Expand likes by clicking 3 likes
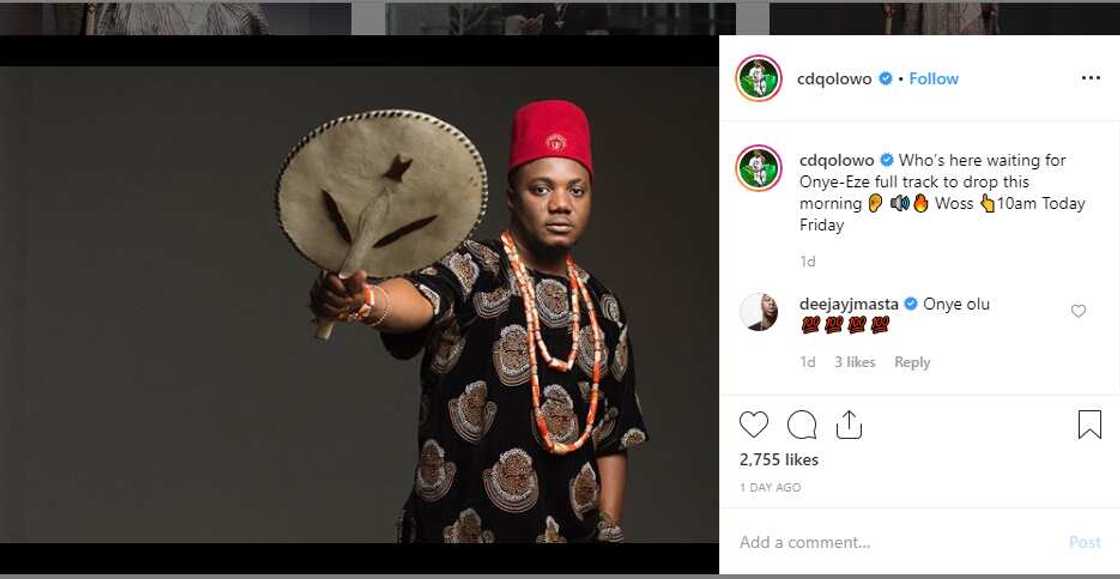The width and height of the screenshot is (1120, 579). coord(855,362)
